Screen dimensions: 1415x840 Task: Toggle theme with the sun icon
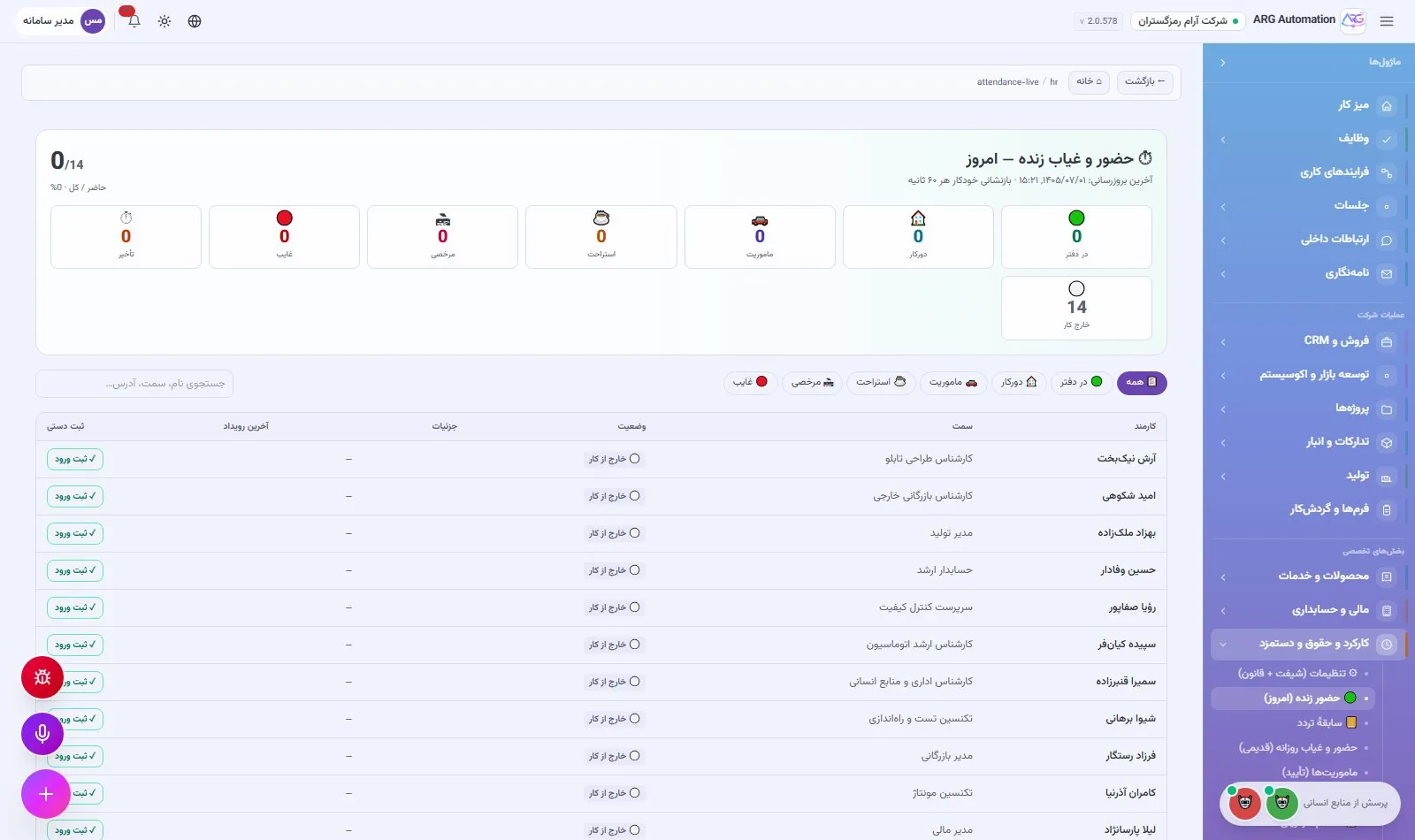tap(164, 21)
